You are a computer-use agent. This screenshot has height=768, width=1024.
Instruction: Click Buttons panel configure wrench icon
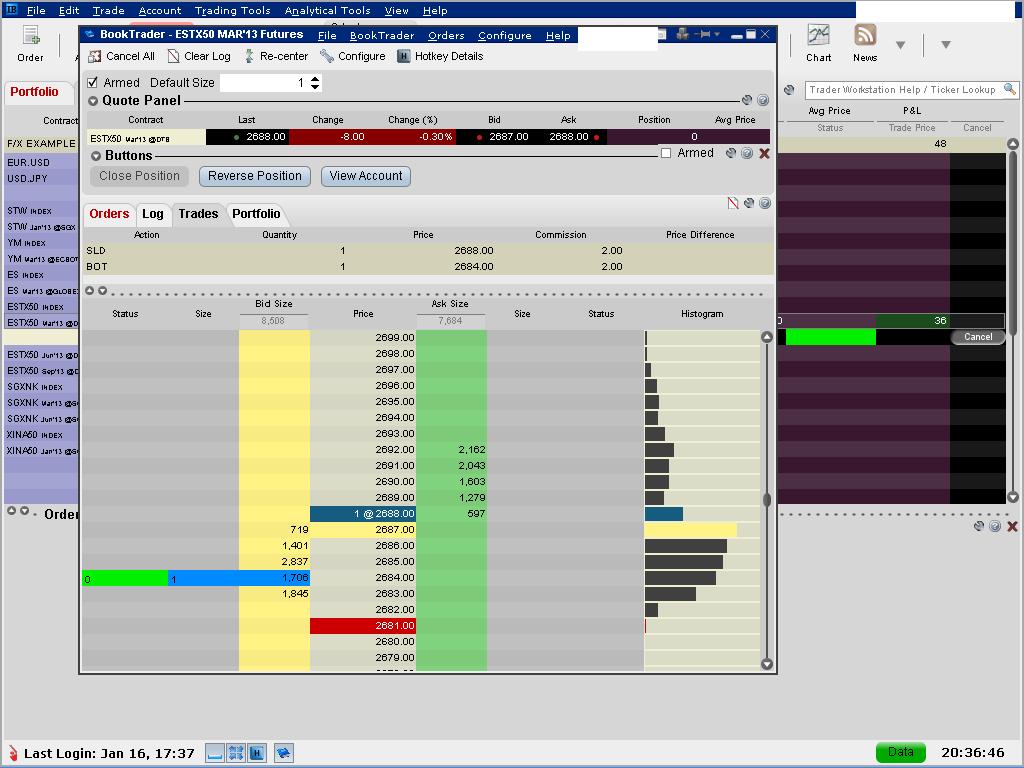click(731, 153)
